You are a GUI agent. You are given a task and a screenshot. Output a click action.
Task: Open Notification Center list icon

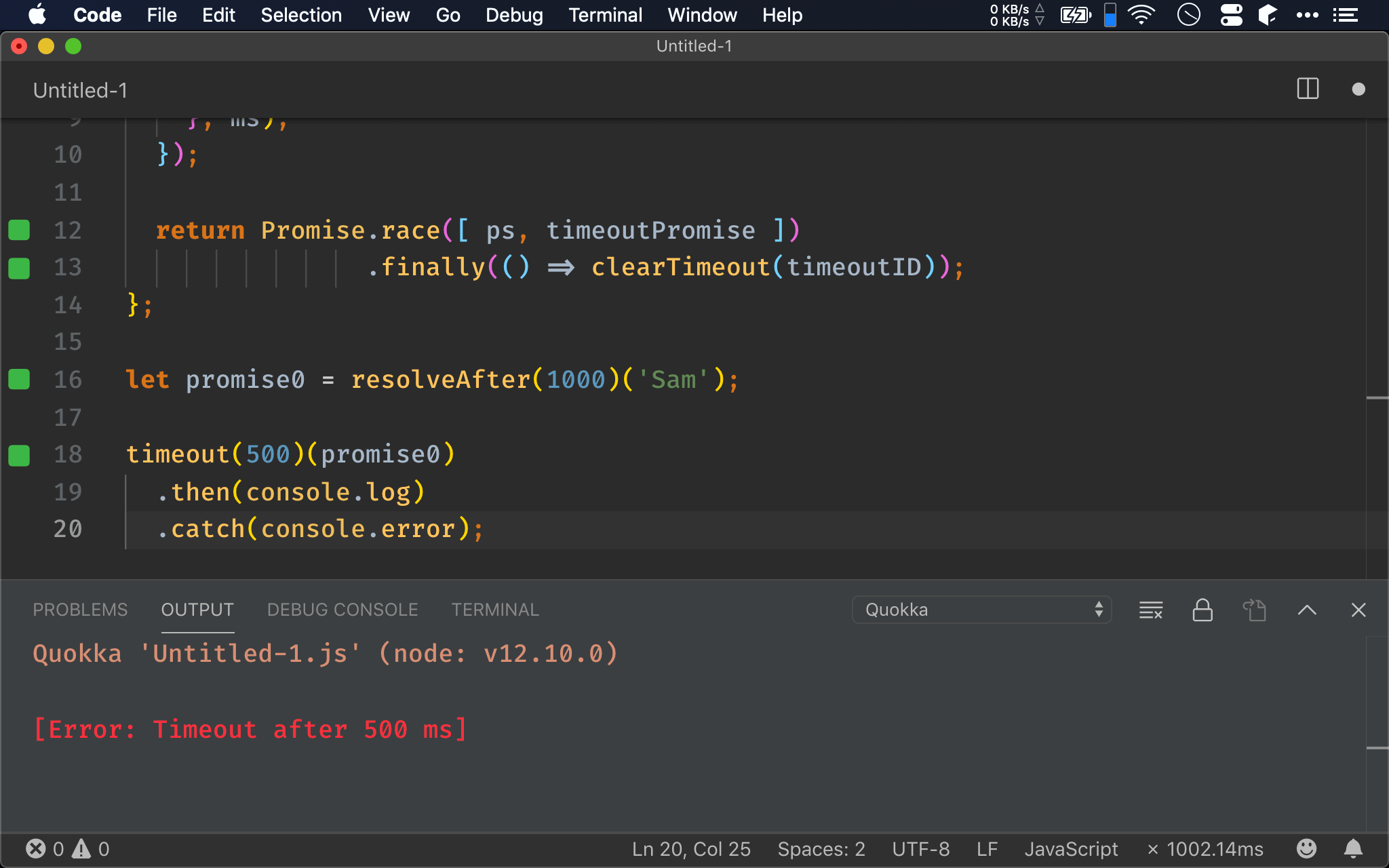pos(1346,15)
